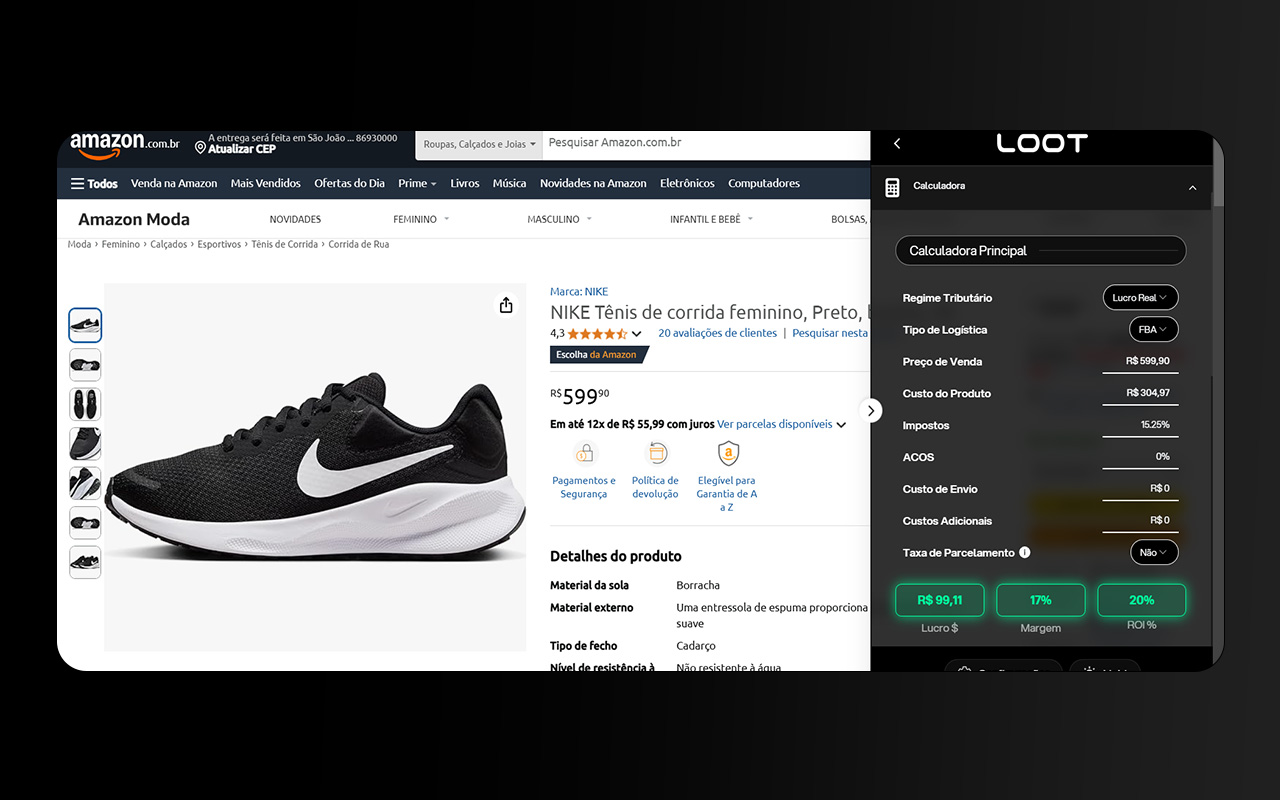Click the Esportivos breadcrumb

point(219,244)
